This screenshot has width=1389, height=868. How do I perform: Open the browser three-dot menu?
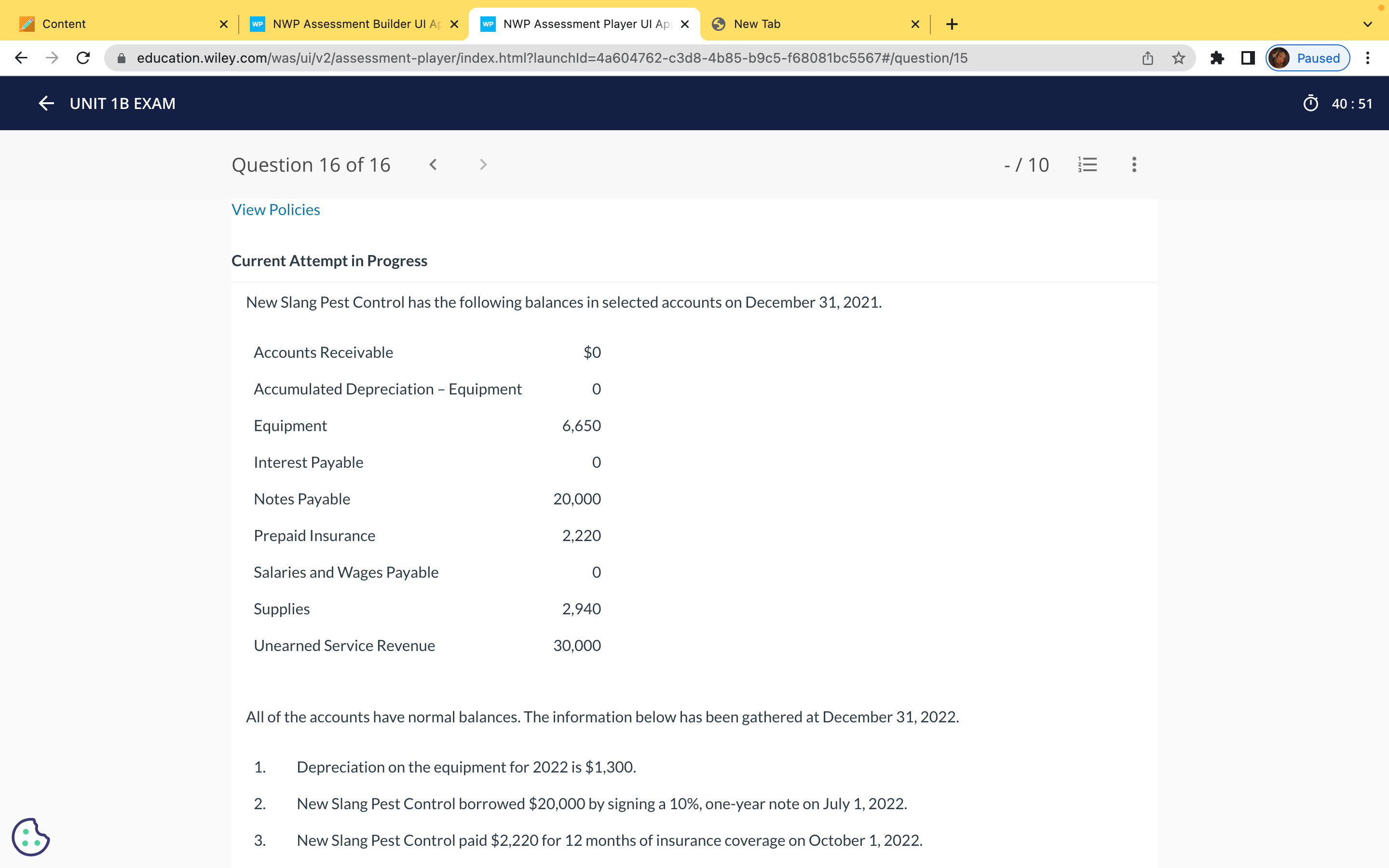(1368, 58)
